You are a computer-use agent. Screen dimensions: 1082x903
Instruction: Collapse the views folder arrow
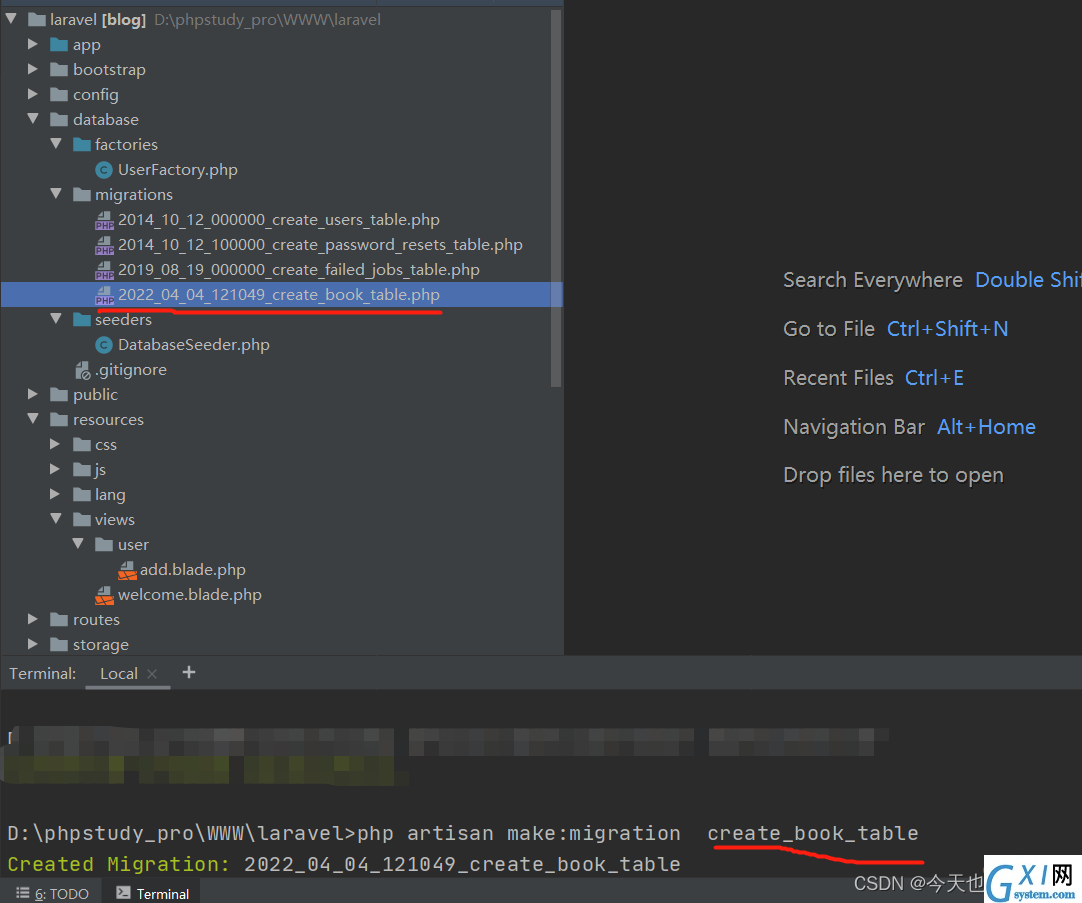(x=56, y=519)
